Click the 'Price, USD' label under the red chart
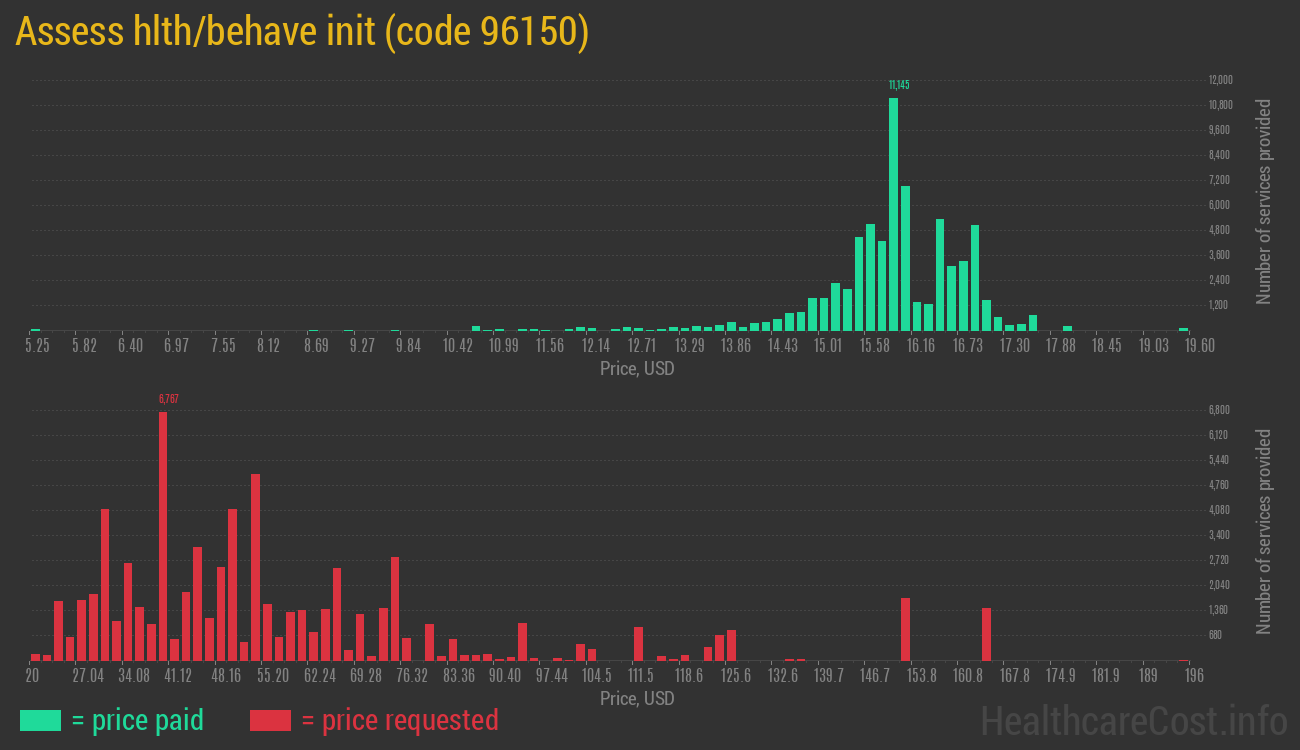 click(637, 698)
